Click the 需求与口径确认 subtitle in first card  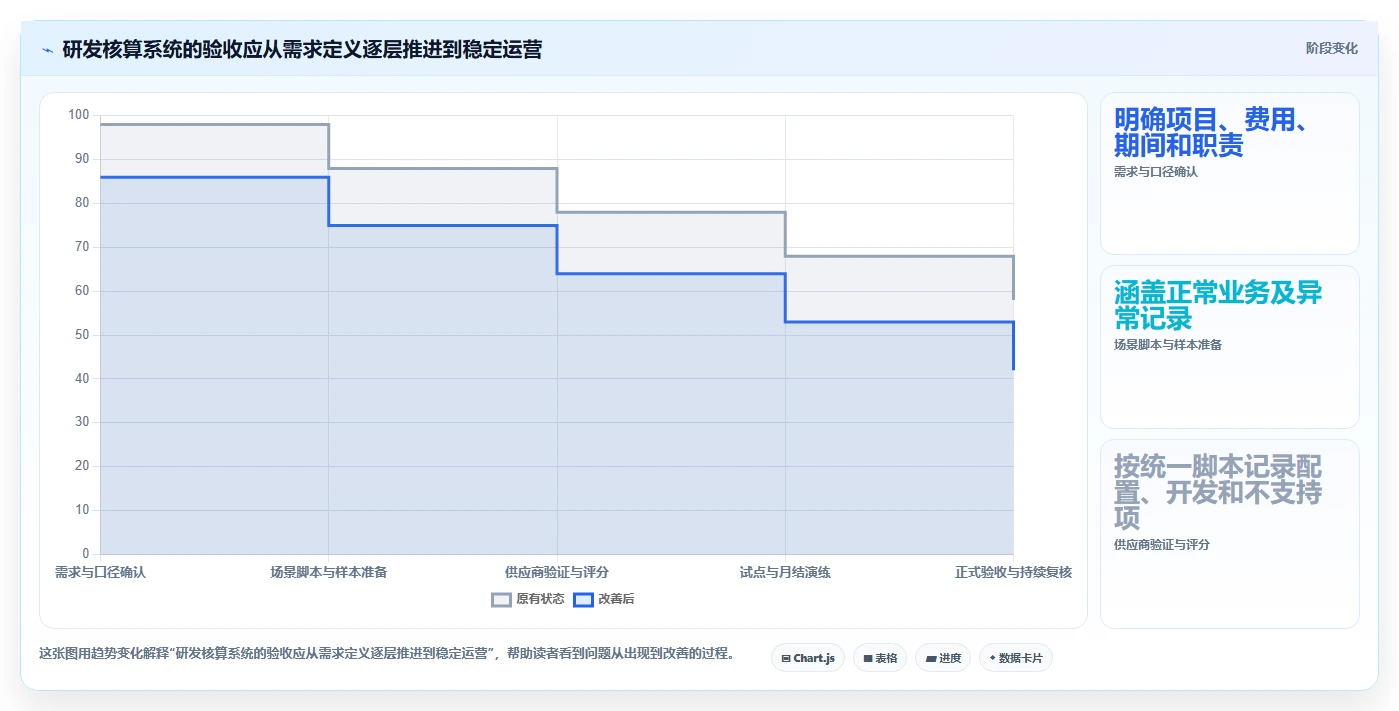pos(1156,172)
